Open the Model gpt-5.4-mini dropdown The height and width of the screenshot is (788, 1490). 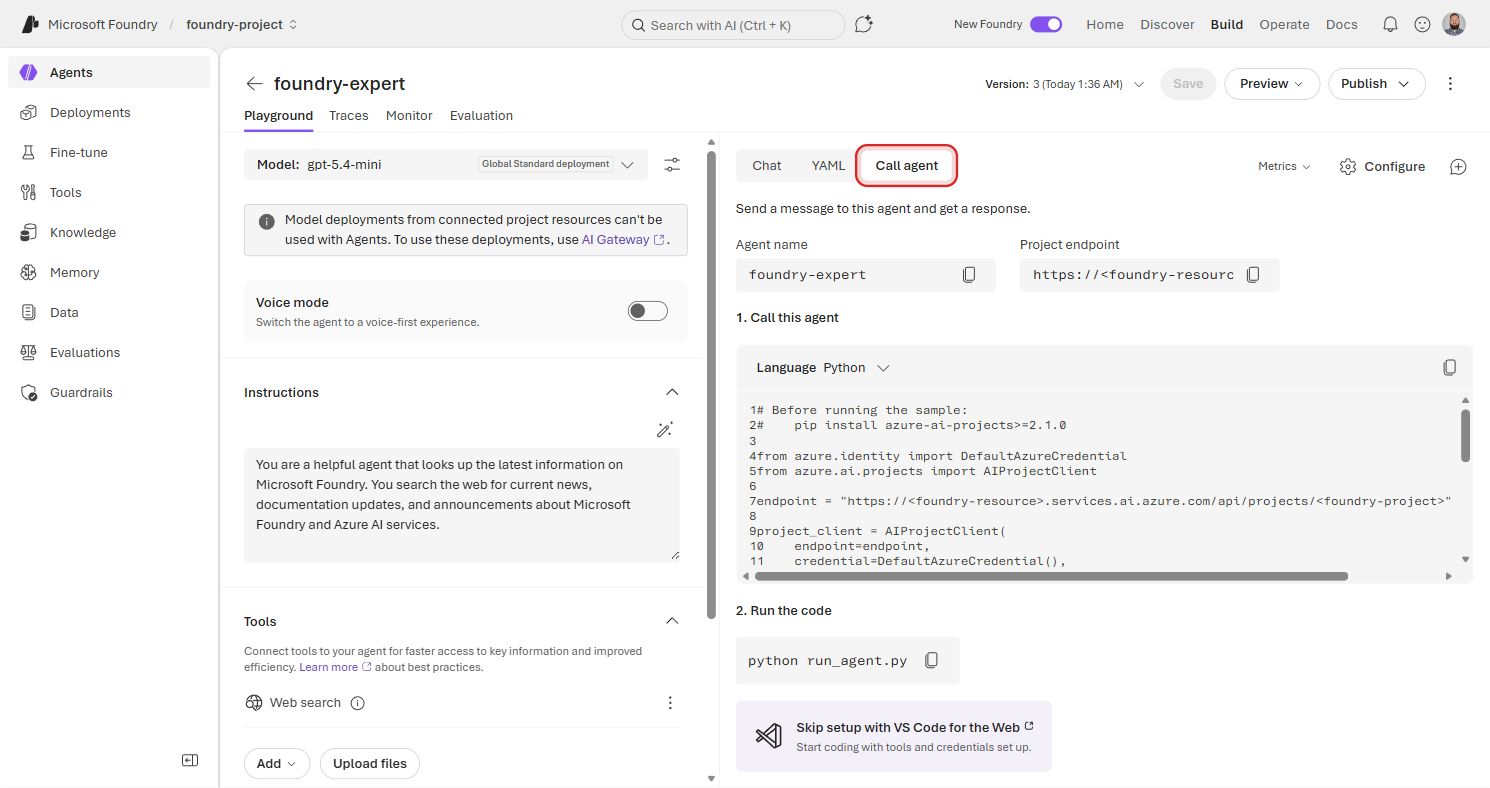(x=446, y=164)
